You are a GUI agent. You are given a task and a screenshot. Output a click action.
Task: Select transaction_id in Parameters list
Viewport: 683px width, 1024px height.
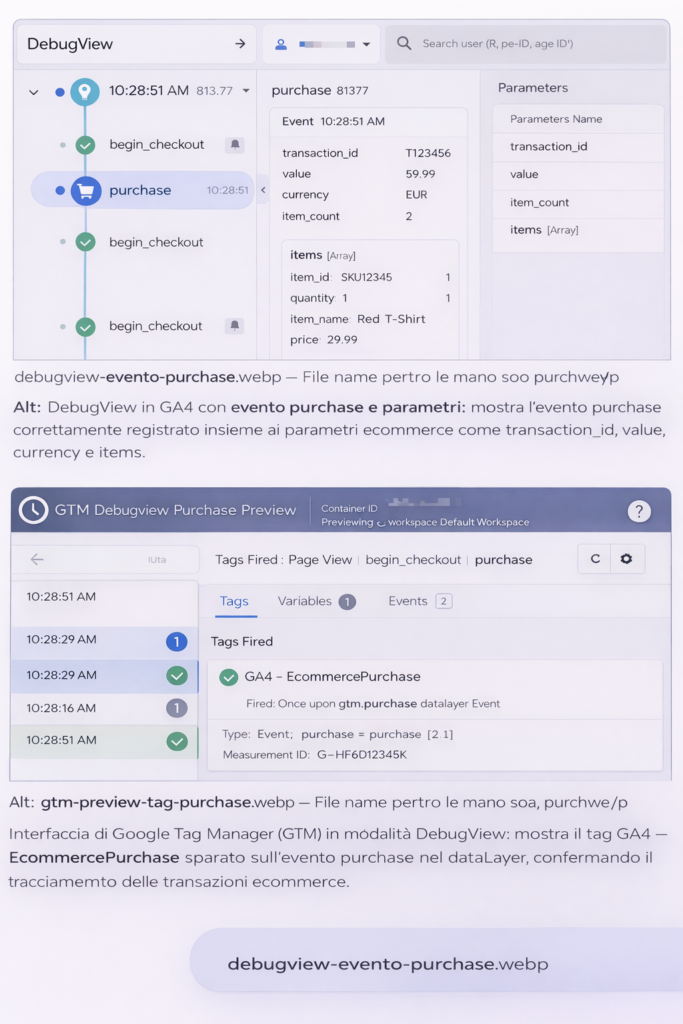(577, 146)
